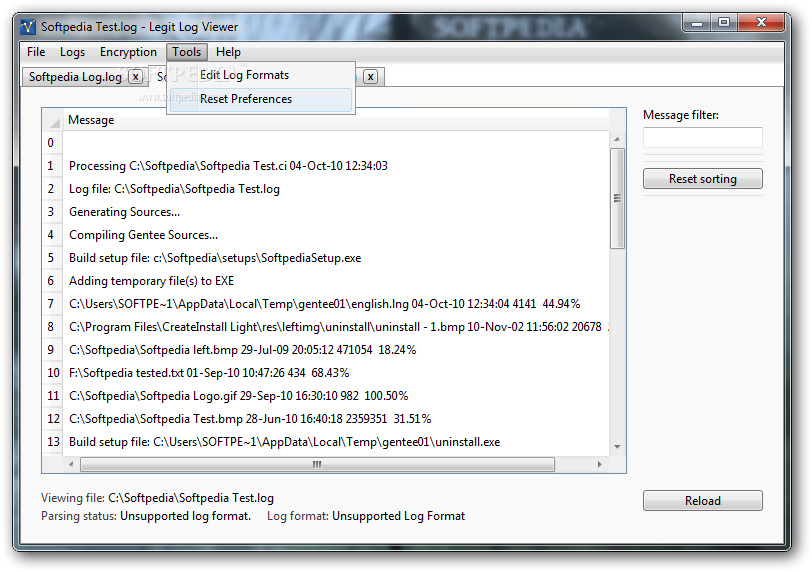Click the Message filter input field
812x572 pixels.
tap(702, 138)
